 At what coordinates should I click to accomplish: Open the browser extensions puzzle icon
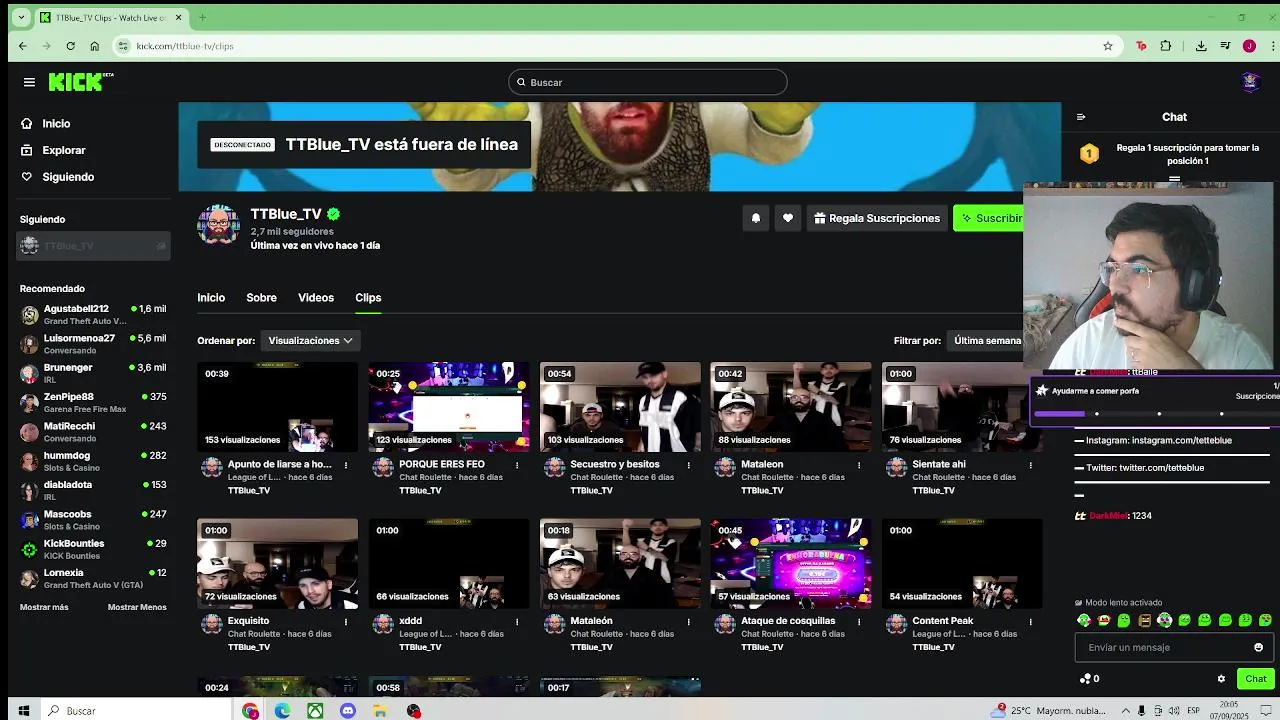pos(1166,46)
